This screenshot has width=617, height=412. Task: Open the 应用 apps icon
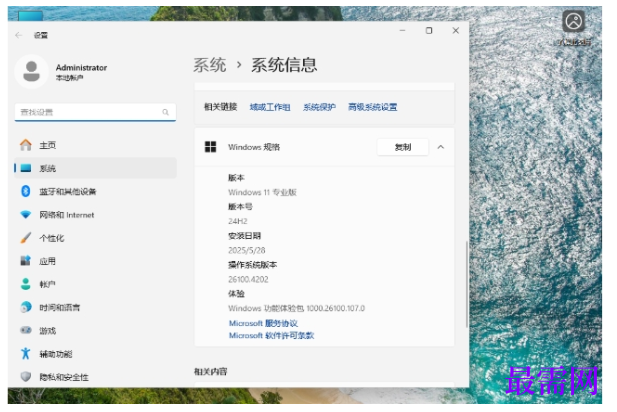point(26,261)
